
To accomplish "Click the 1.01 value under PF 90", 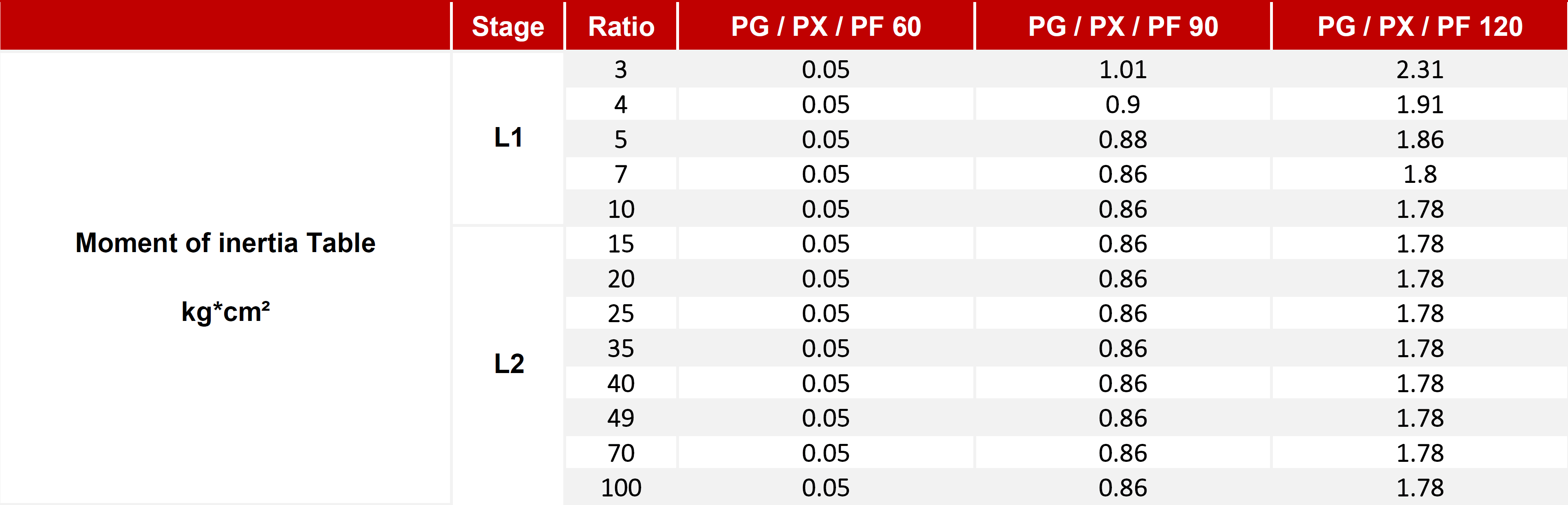I will [1123, 69].
